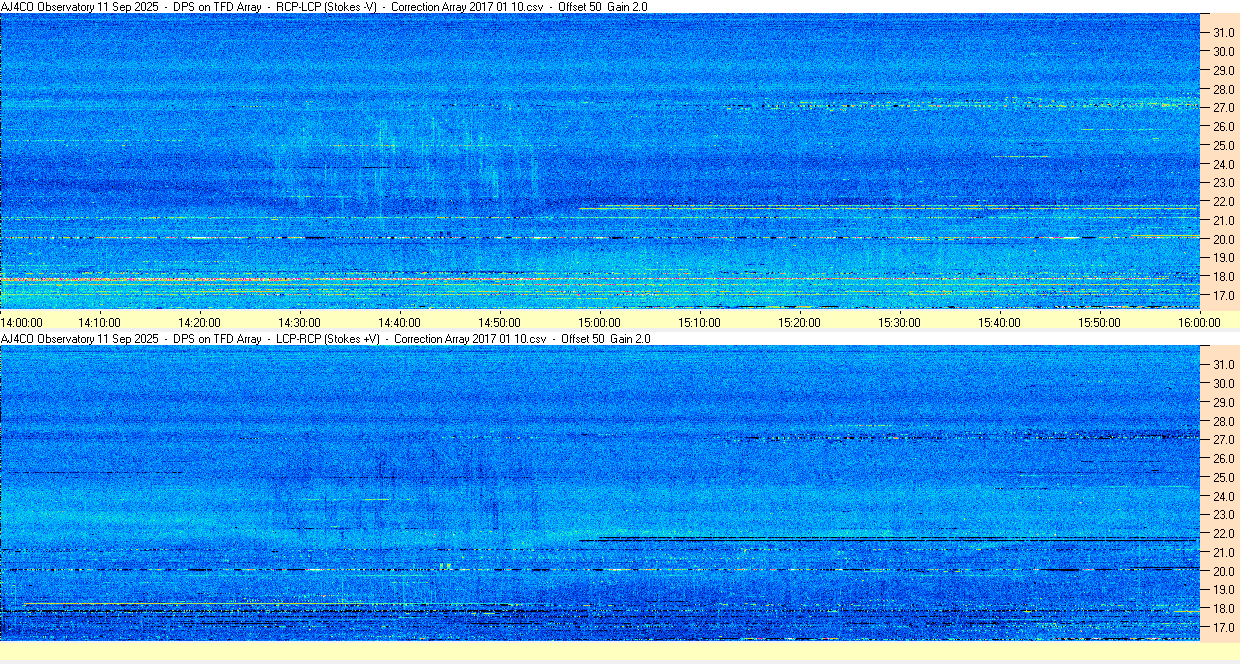
Task: Click 21.0 on the RCP-LCP frequency scale
Action: pos(1224,220)
